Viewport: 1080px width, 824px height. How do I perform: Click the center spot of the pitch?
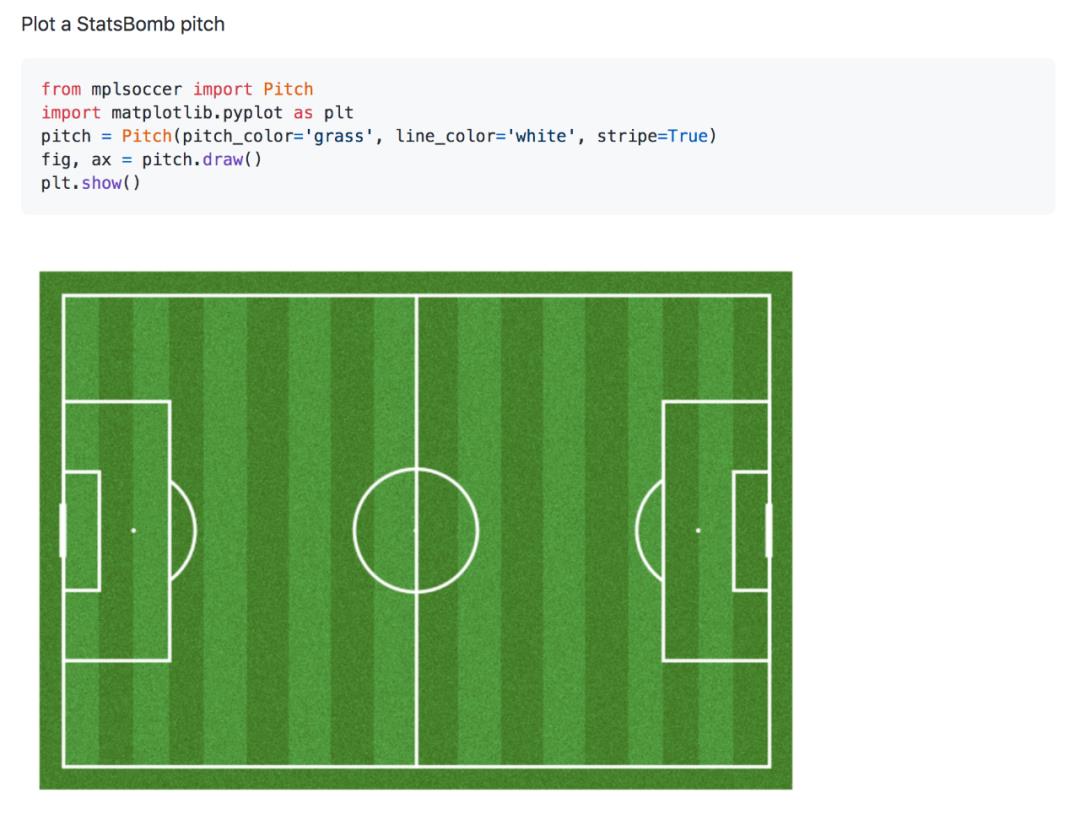pyautogui.click(x=415, y=531)
